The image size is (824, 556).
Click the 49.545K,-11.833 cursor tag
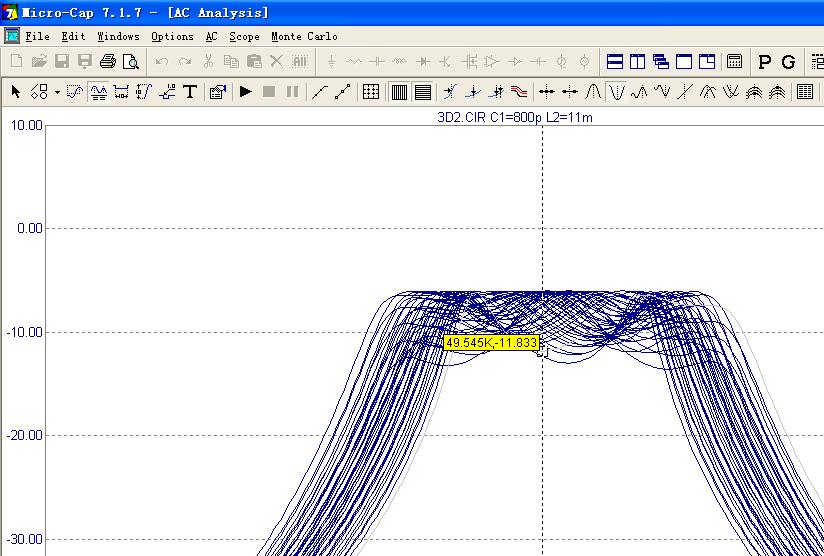492,343
